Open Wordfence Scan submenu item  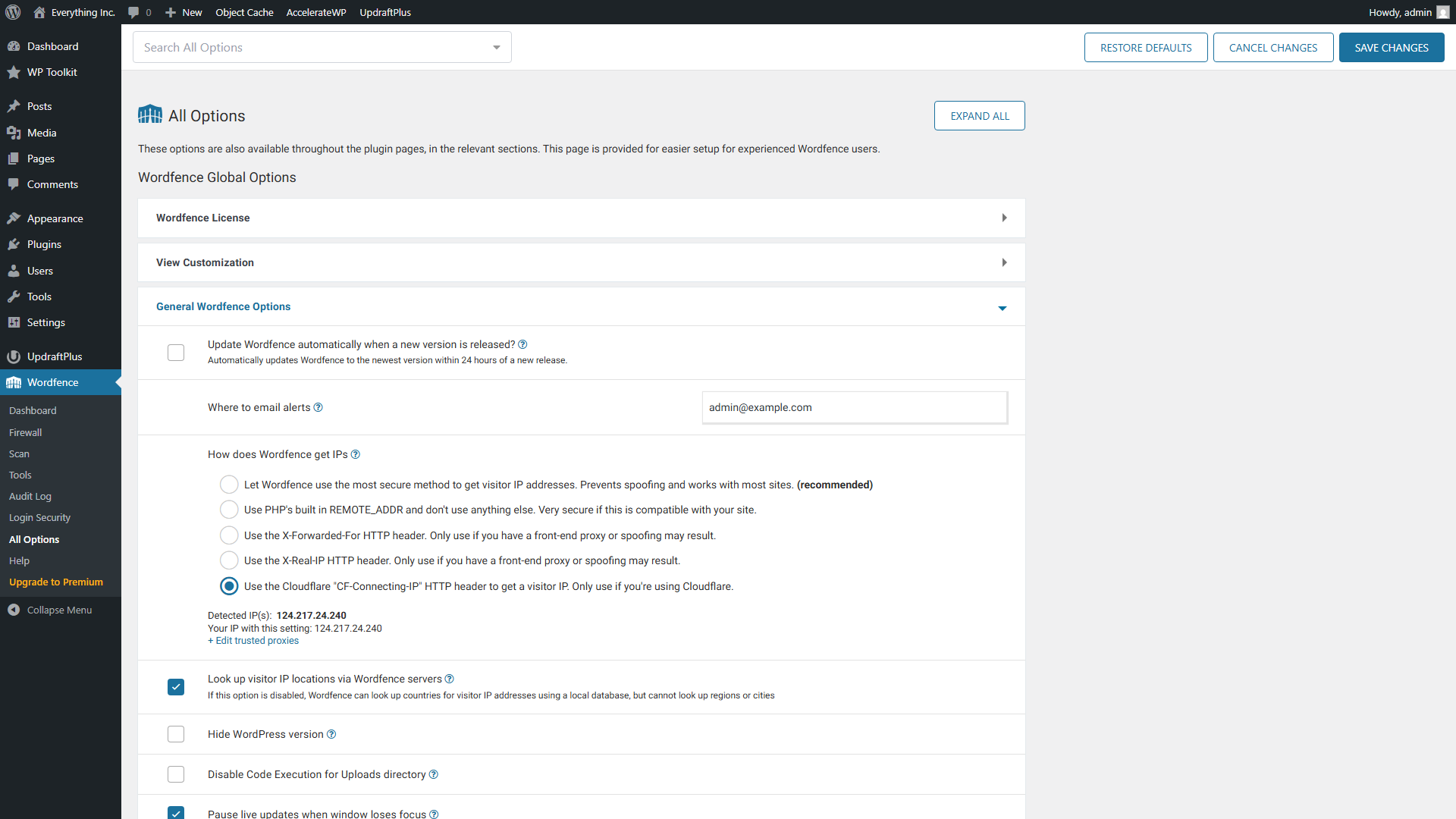click(19, 453)
